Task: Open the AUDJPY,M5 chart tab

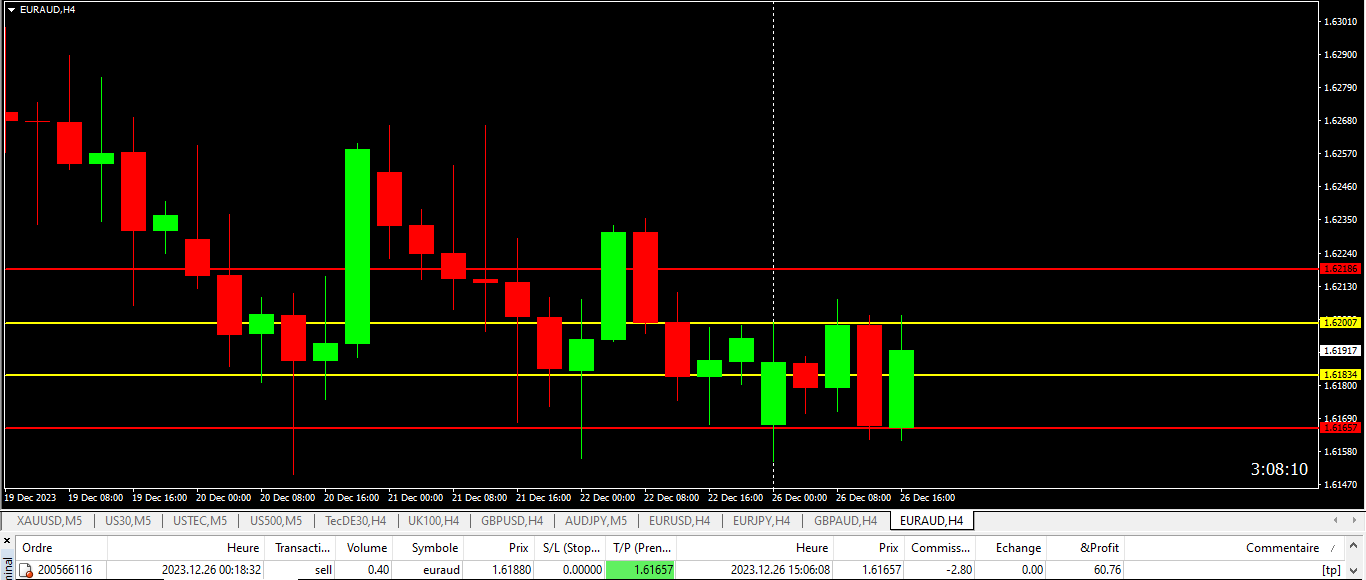Action: [596, 521]
